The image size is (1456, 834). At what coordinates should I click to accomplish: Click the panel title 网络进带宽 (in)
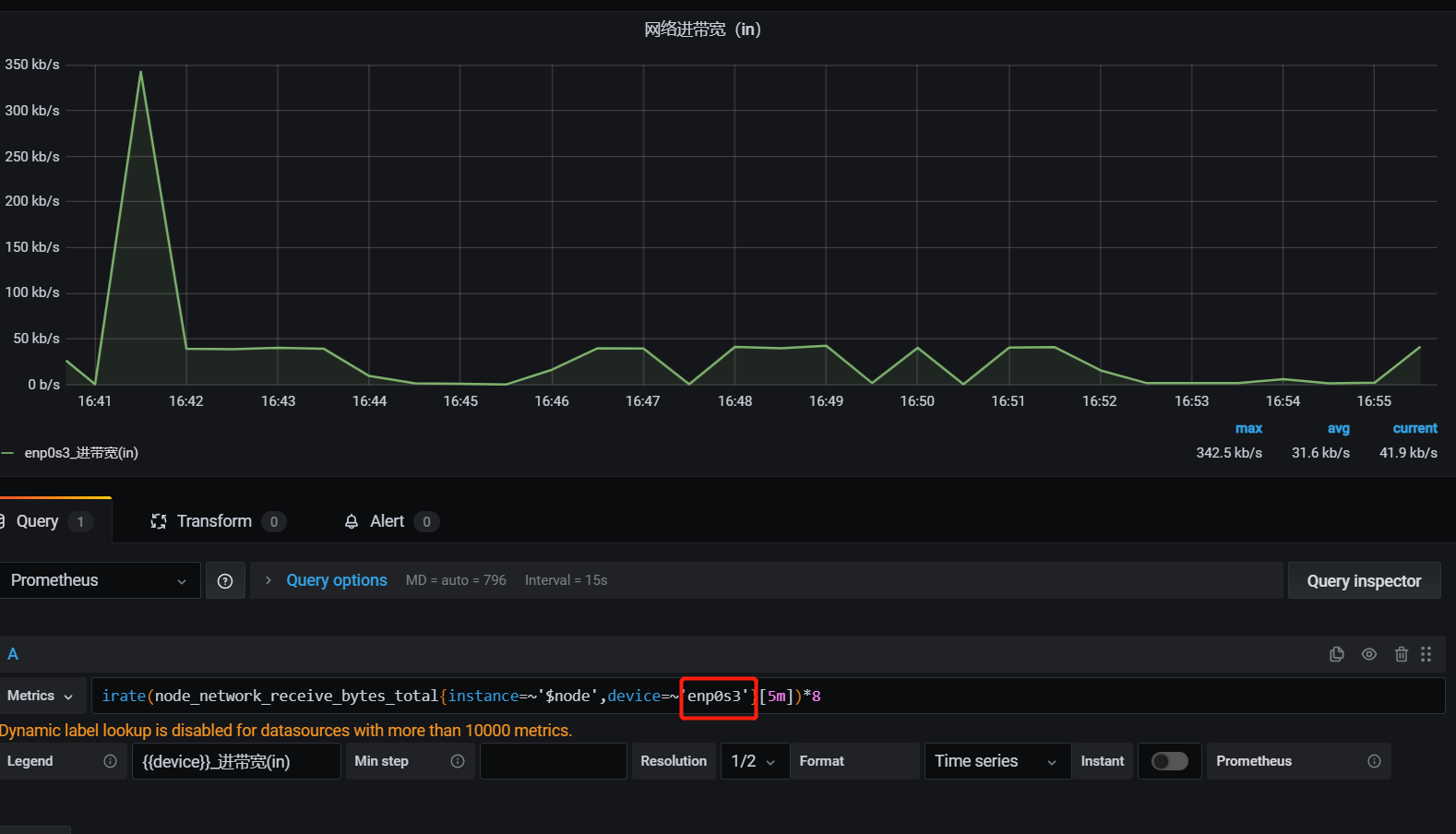702,30
